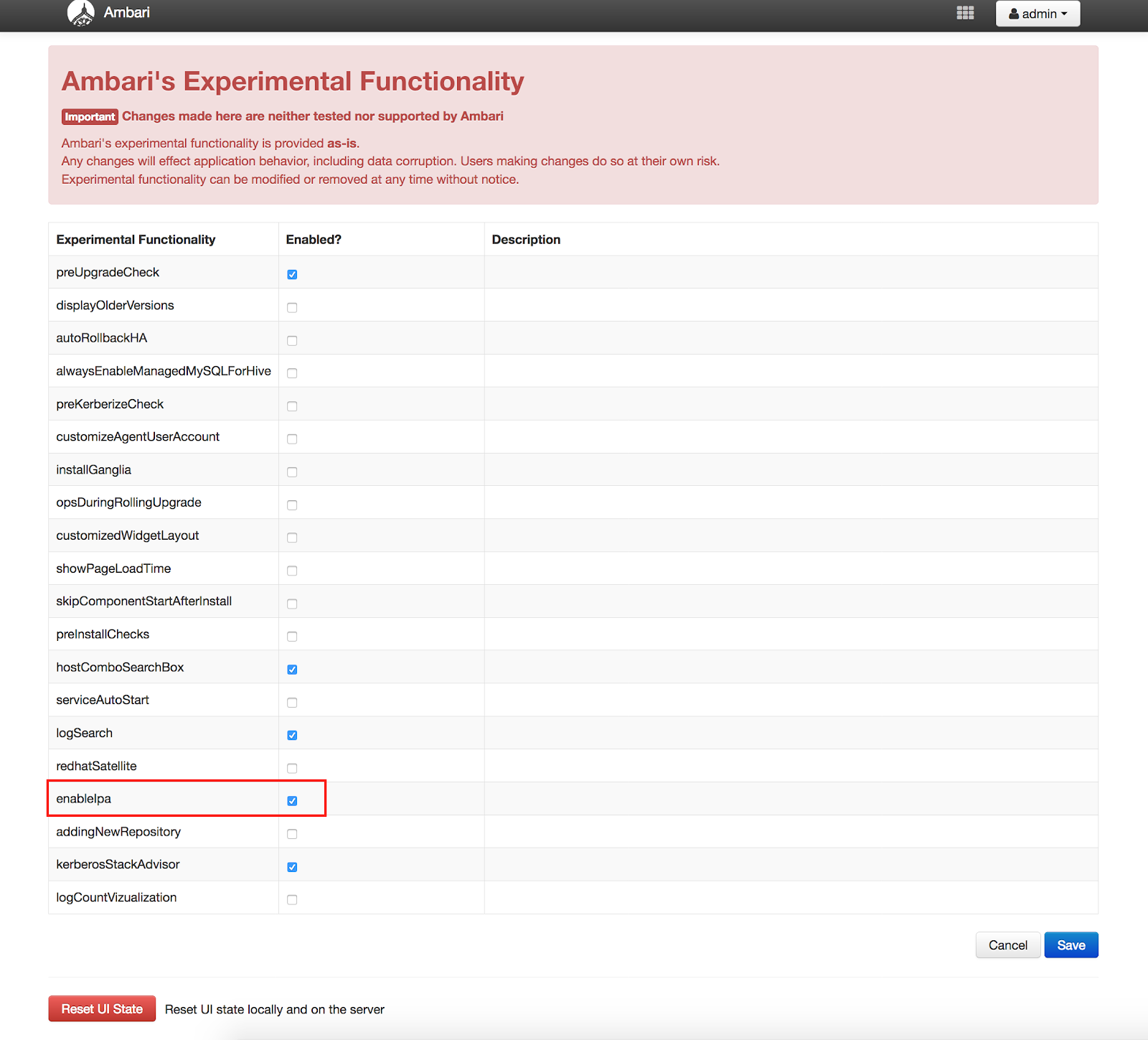Image resolution: width=1148 pixels, height=1040 pixels.
Task: Click the Experimental Functionality column header
Action: pos(136,240)
